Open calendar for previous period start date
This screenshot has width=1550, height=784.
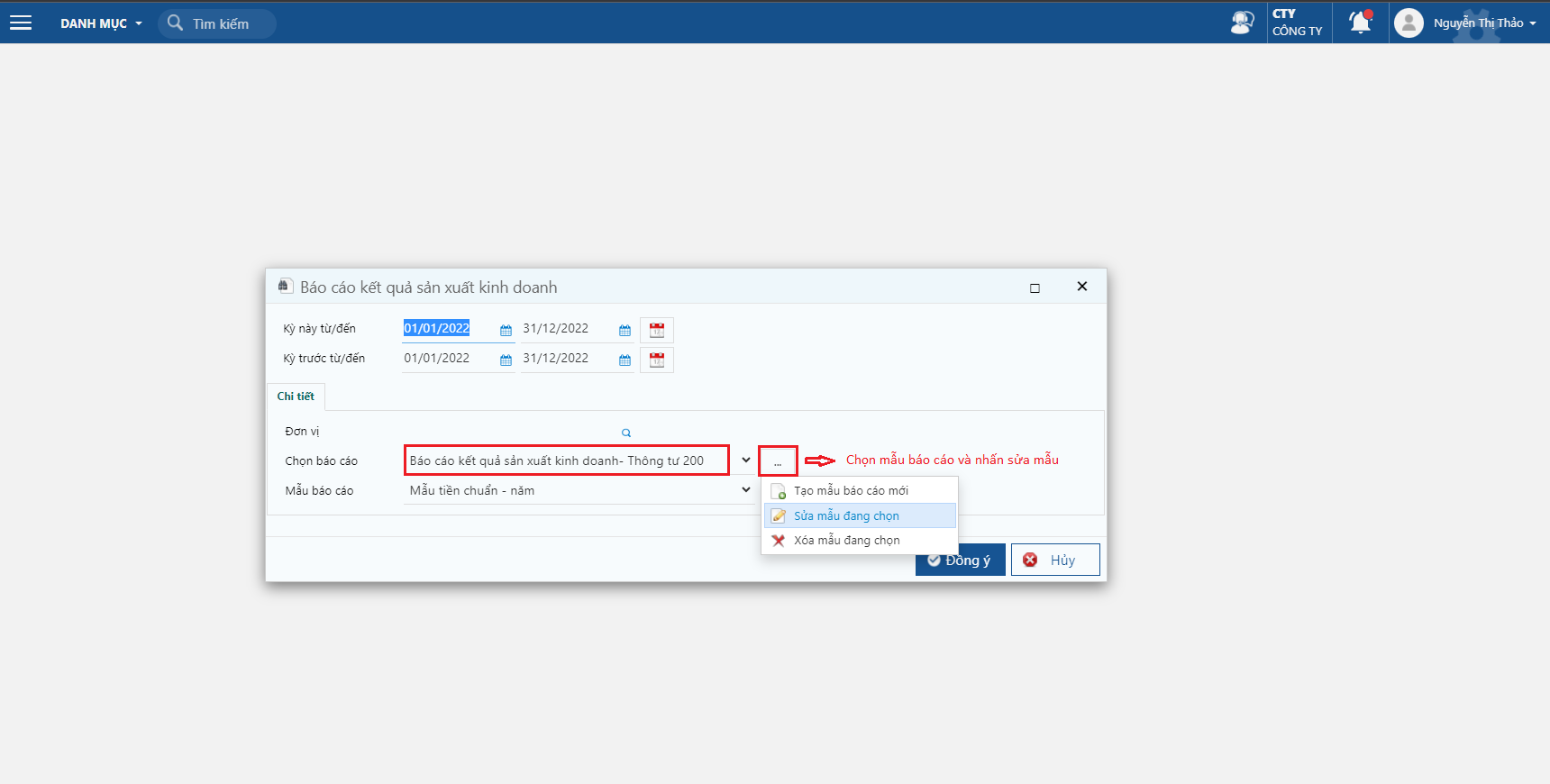[x=506, y=360]
